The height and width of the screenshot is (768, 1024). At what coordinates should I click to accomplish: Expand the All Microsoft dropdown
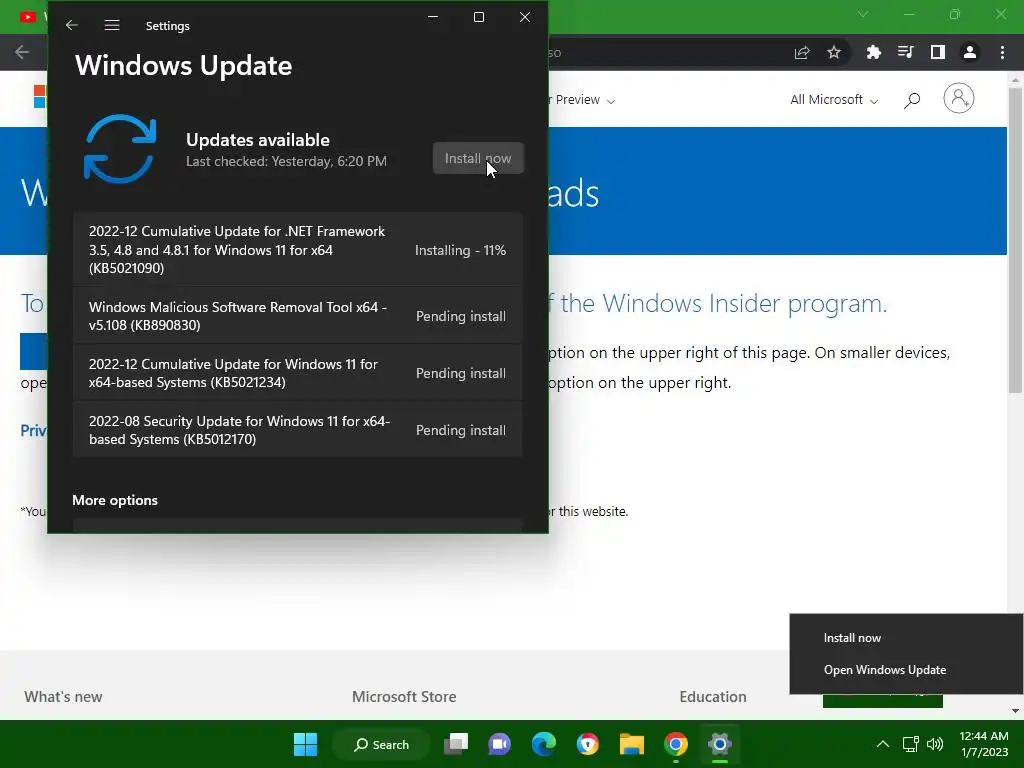point(834,100)
